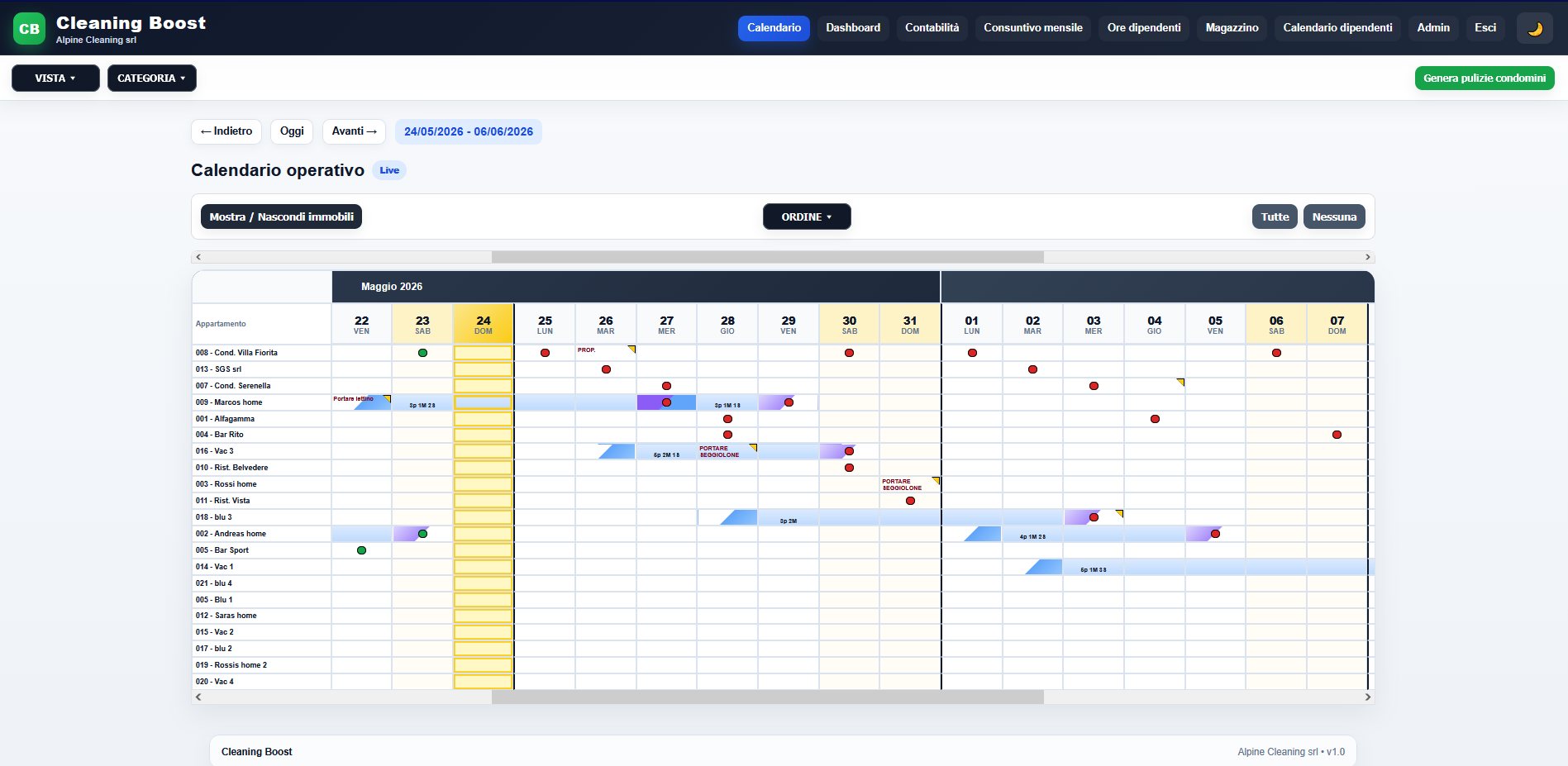Open Contabilità section
This screenshot has height=766, width=1568.
pos(932,28)
